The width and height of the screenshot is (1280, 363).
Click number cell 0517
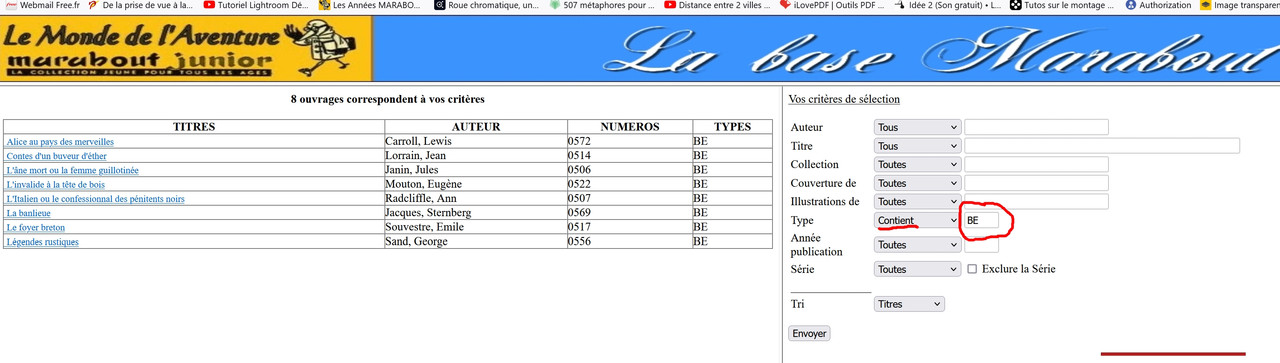(630, 227)
